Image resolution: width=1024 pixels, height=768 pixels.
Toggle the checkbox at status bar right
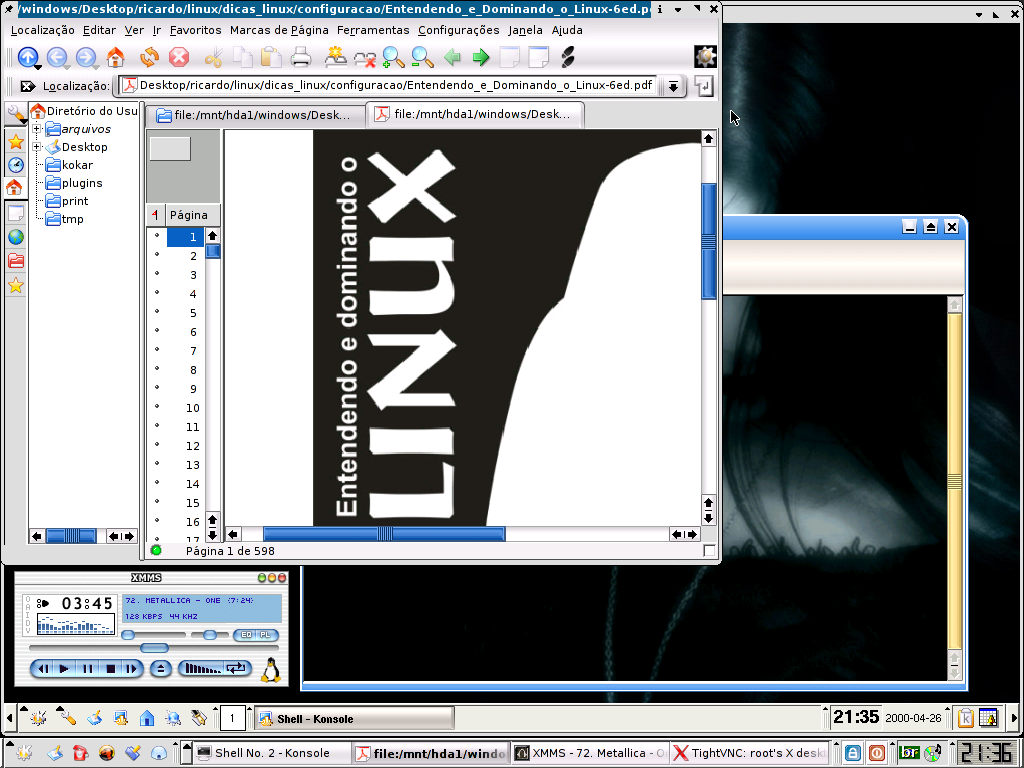click(x=709, y=551)
